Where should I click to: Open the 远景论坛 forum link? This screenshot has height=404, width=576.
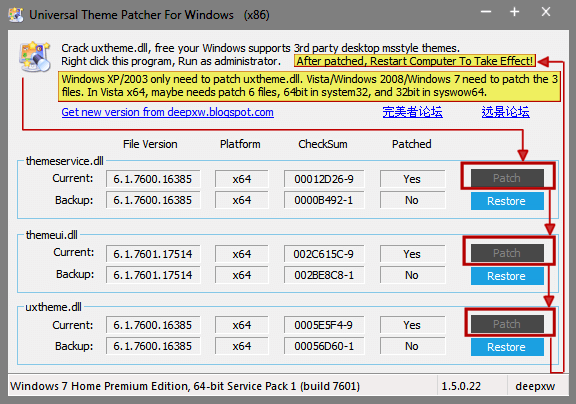tap(505, 112)
